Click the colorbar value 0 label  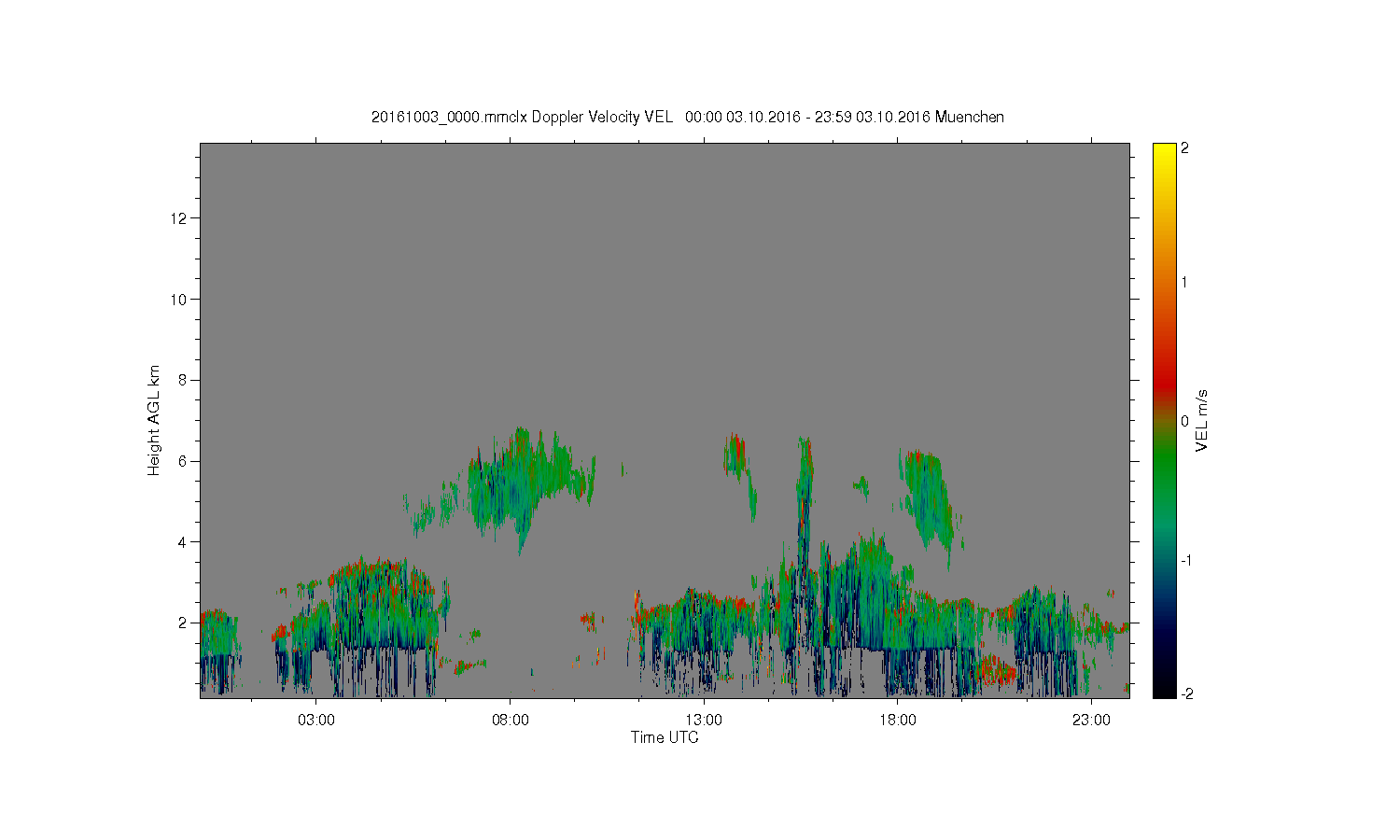pyautogui.click(x=1185, y=421)
